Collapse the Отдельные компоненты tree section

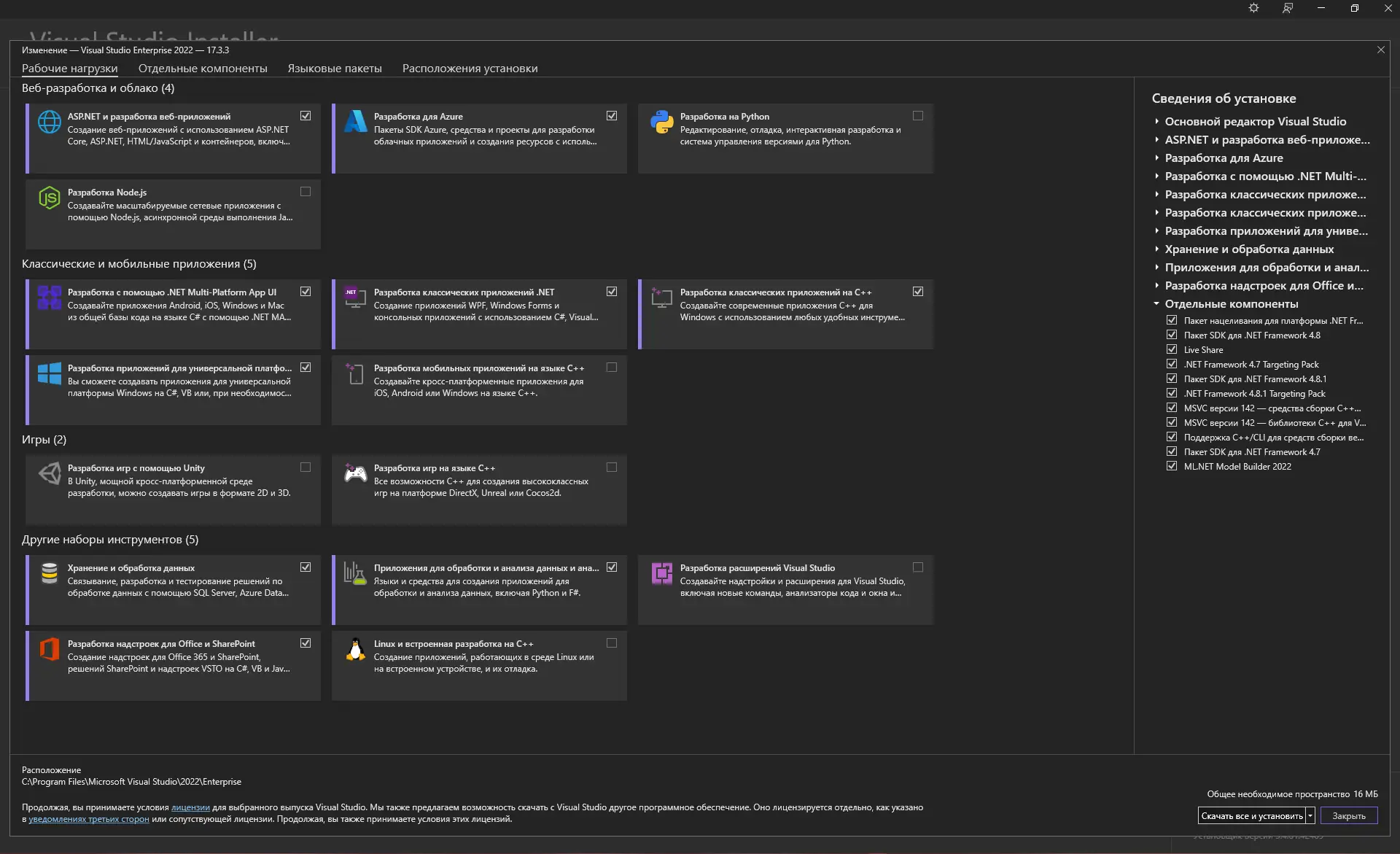pos(1156,303)
